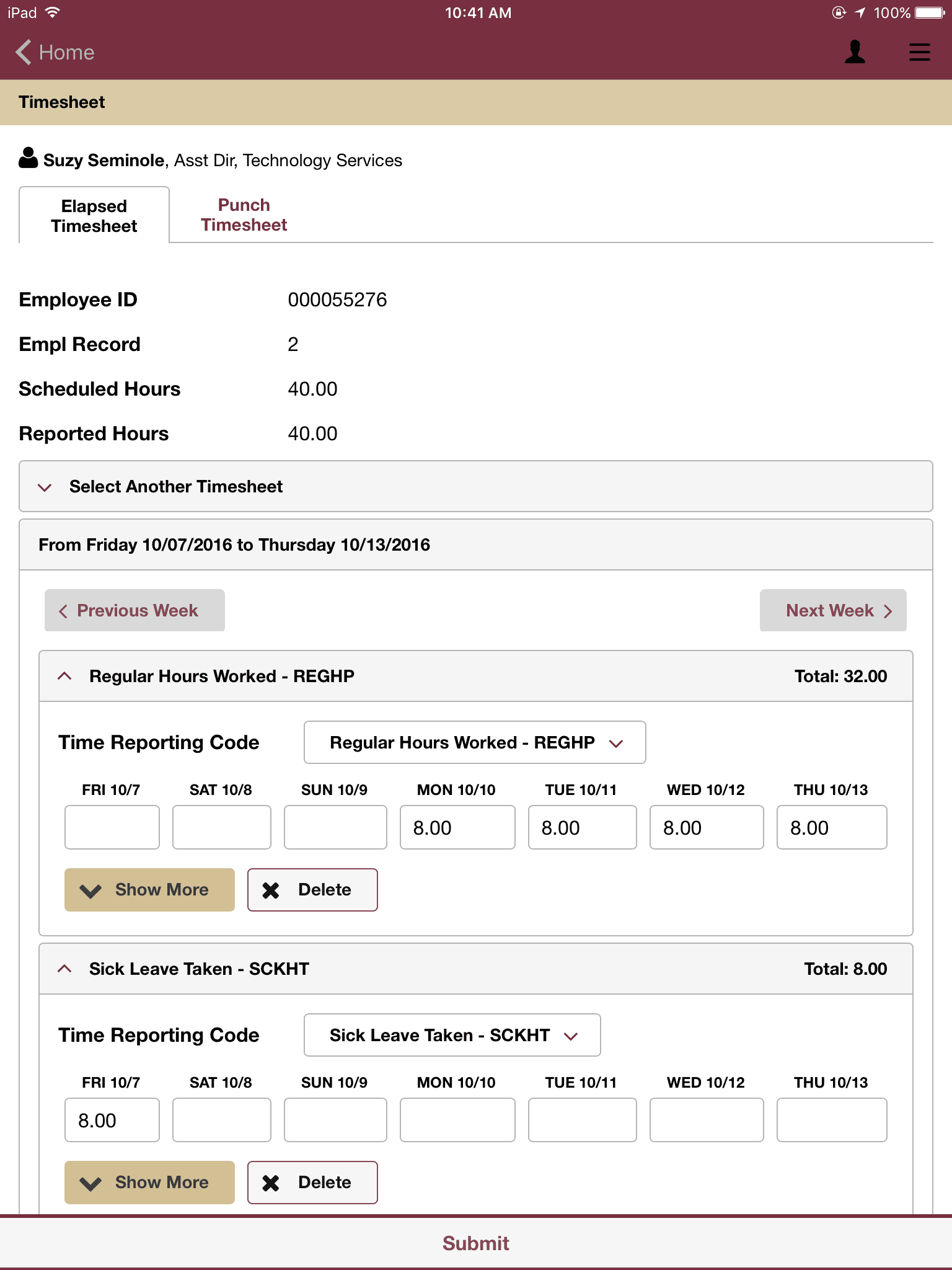The height and width of the screenshot is (1270, 952).
Task: Click Sick Leave SAT 10/8 field
Action: 222,1120
